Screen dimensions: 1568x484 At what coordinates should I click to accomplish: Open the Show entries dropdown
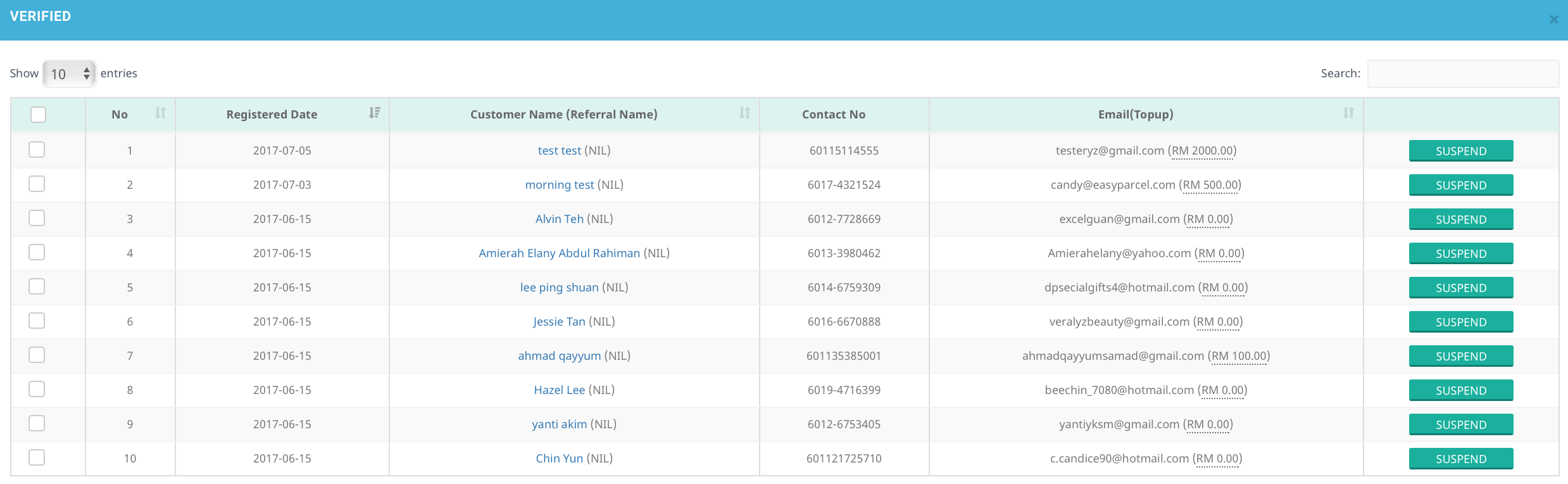(x=69, y=74)
